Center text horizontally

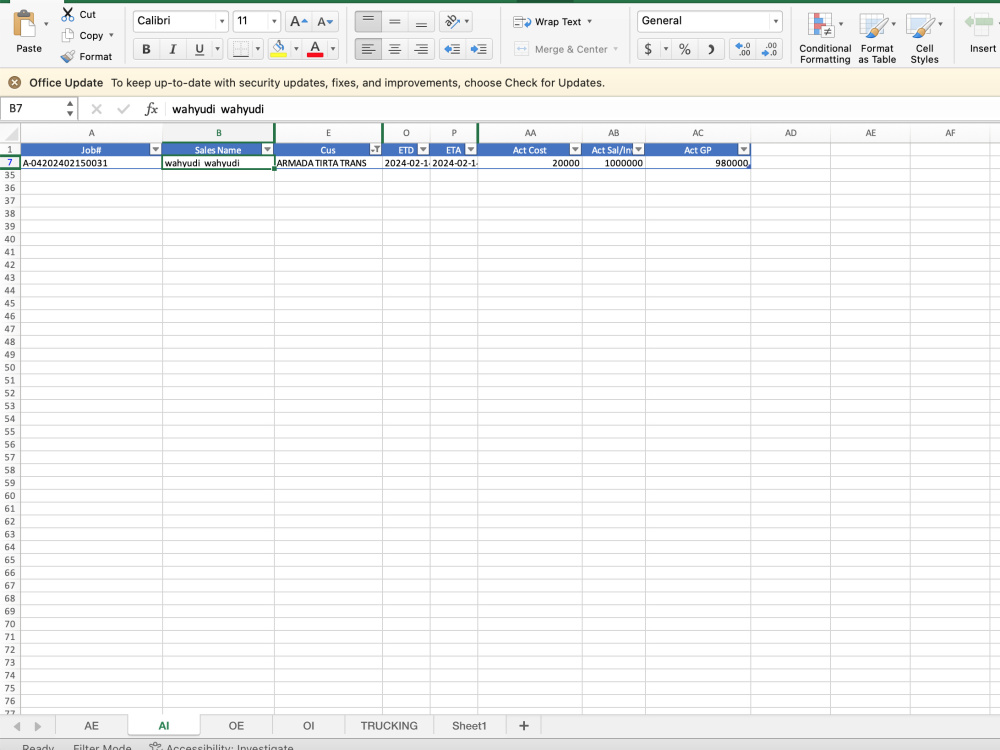395,49
